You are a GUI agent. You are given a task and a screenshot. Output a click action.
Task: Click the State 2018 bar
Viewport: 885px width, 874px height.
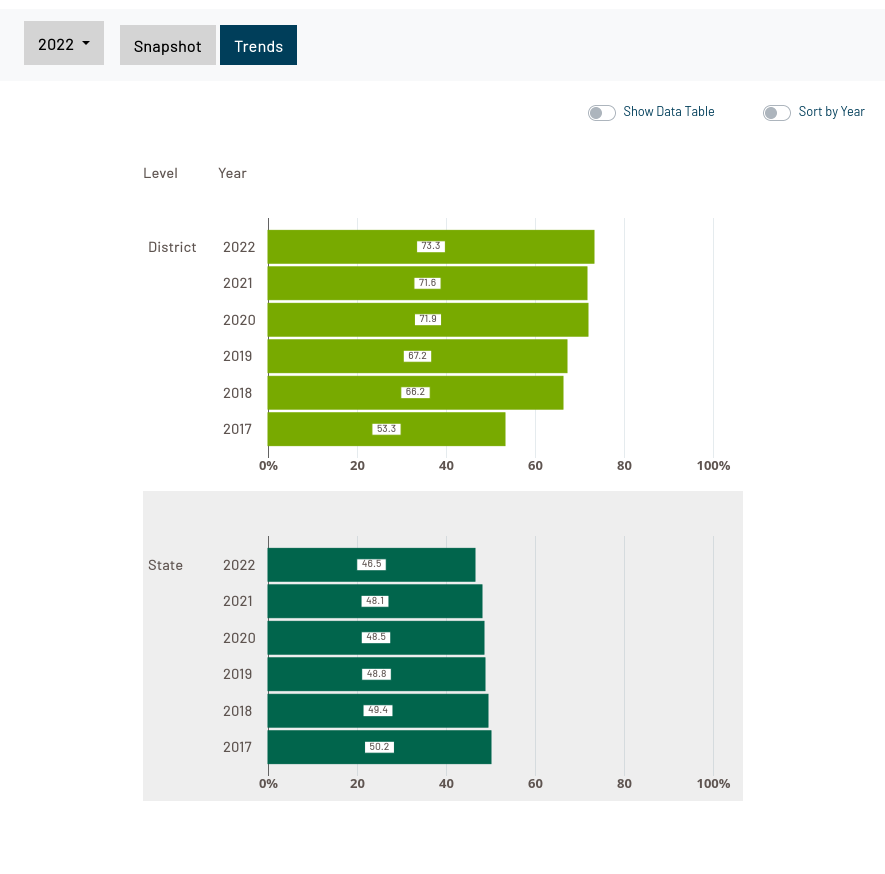[310, 711]
